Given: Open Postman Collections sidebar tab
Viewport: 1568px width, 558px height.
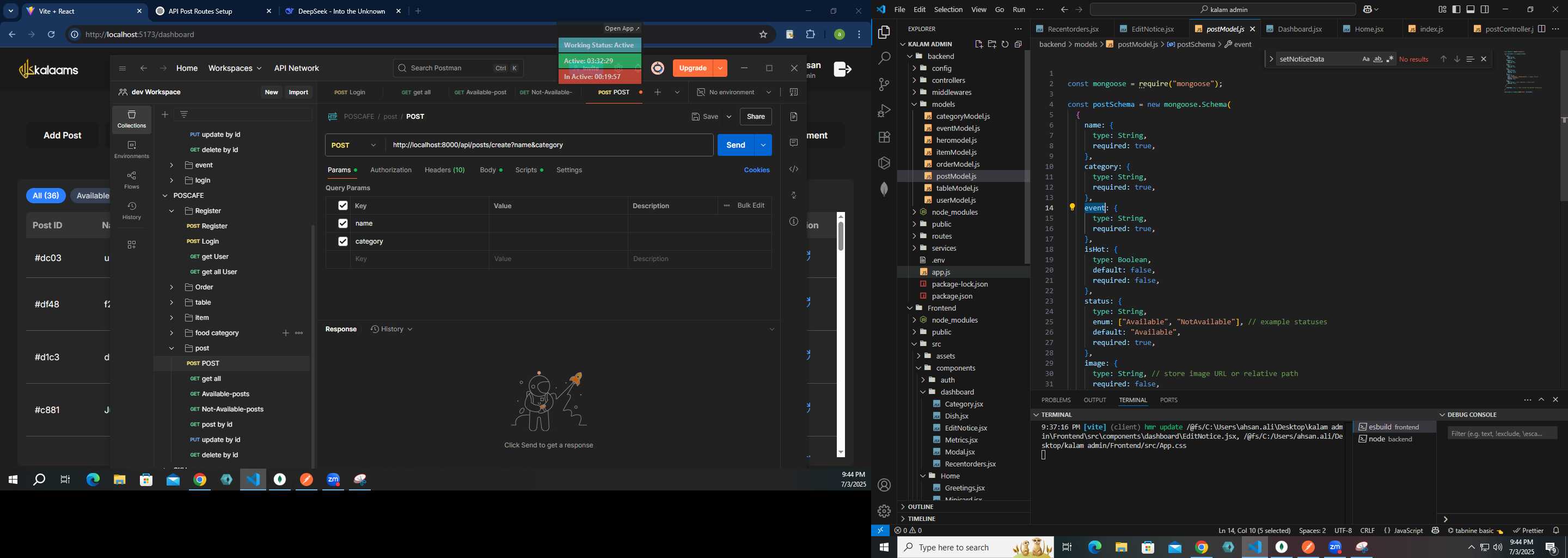Looking at the screenshot, I should [x=131, y=119].
